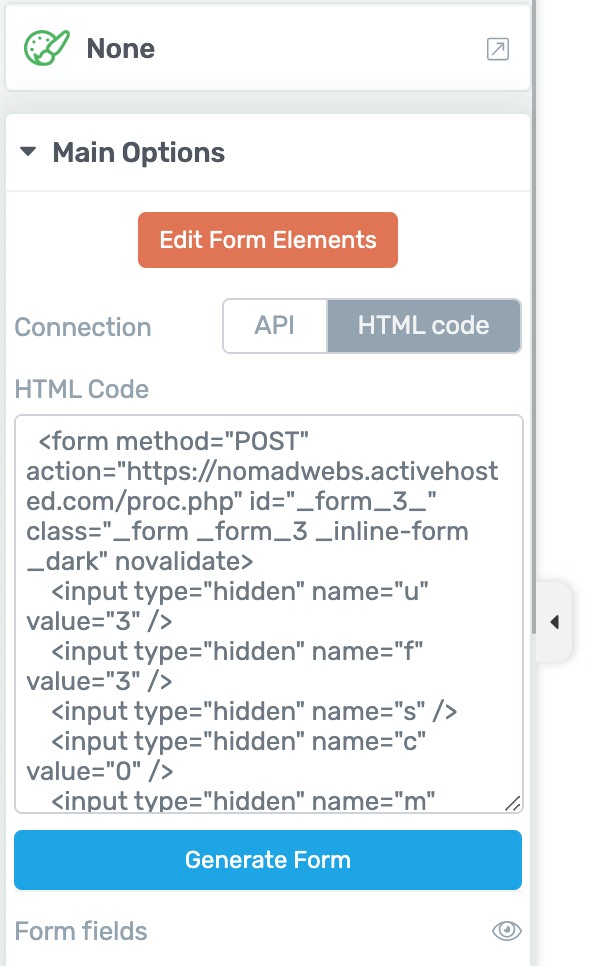The image size is (596, 966).
Task: Collapse Main Options with the triangle arrow
Action: click(28, 152)
